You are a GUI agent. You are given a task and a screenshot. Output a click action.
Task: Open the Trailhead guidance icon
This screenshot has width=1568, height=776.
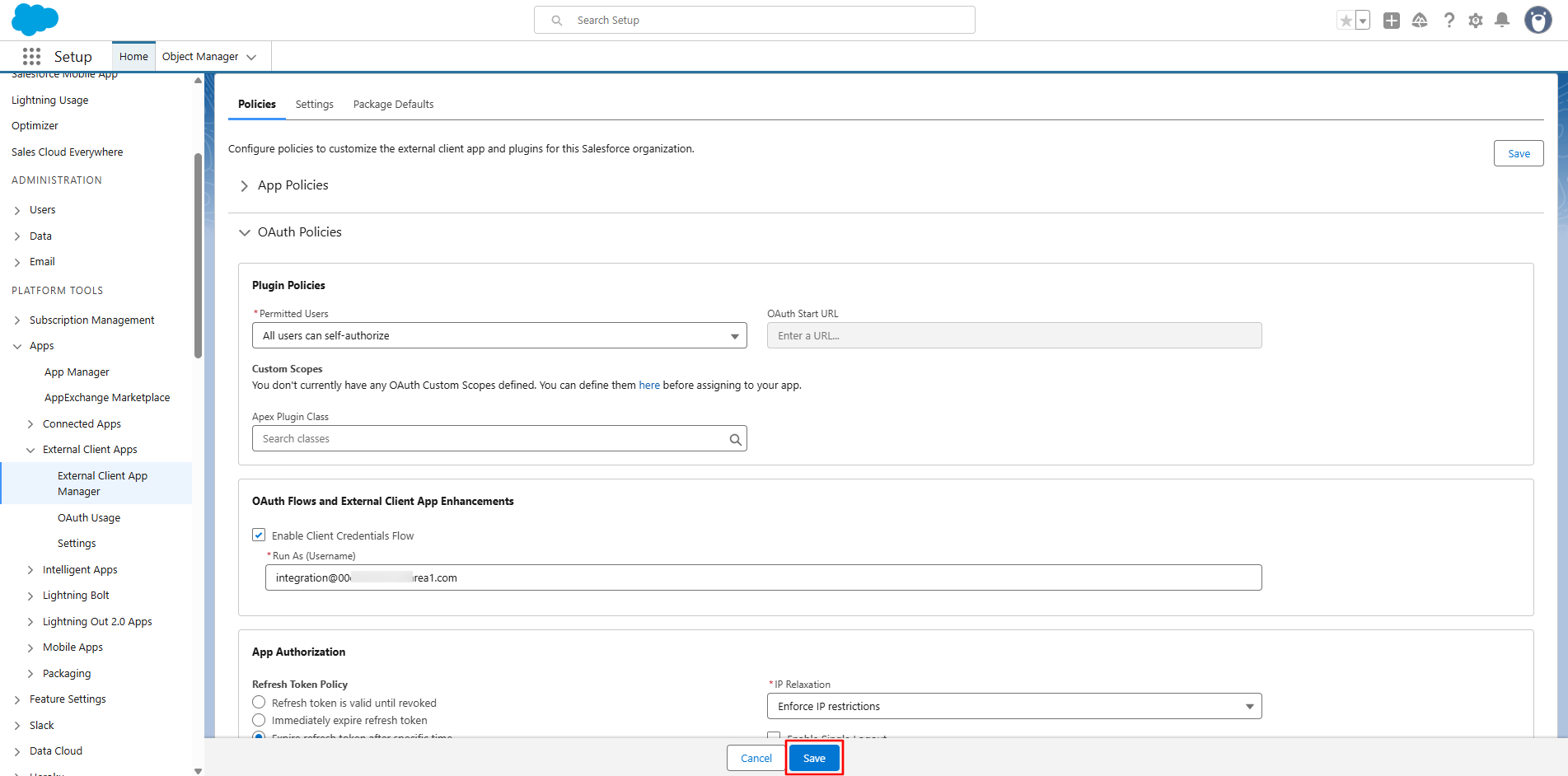(1420, 21)
